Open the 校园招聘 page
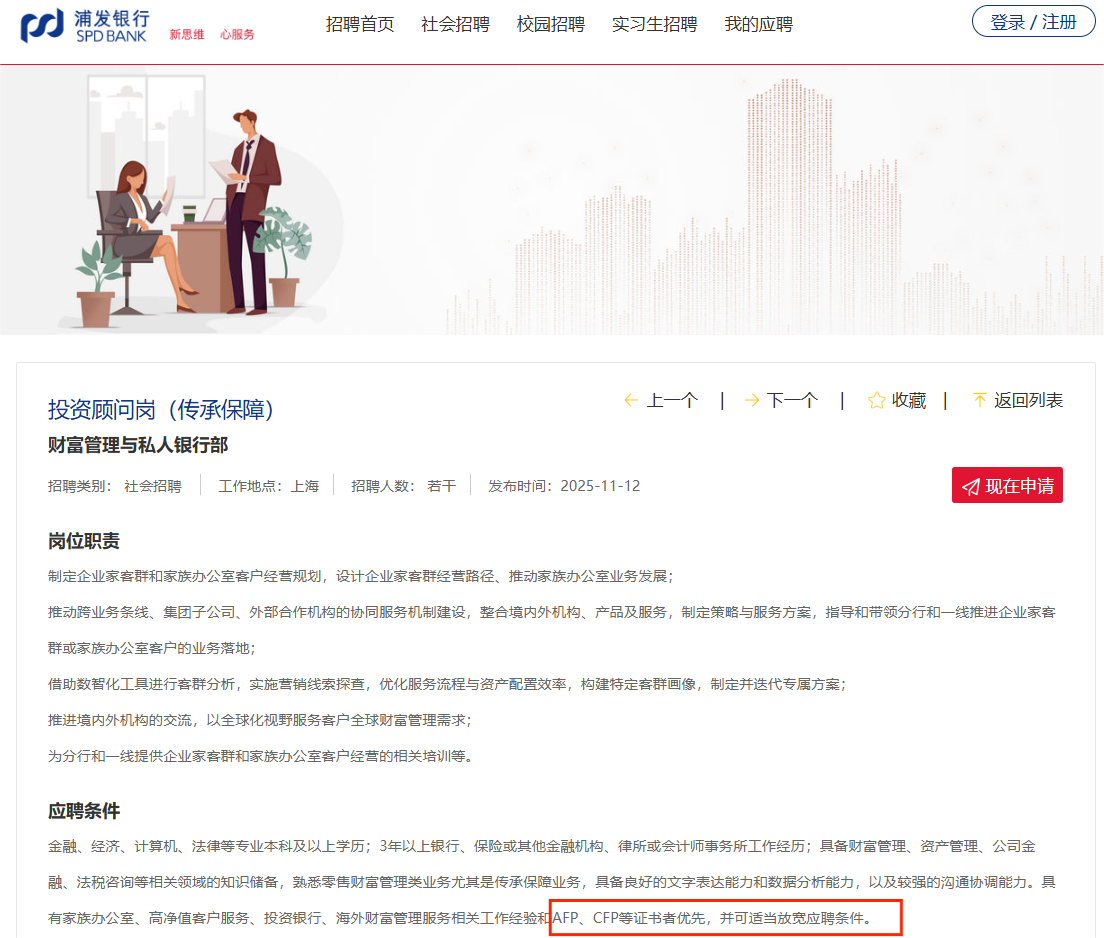 553,24
